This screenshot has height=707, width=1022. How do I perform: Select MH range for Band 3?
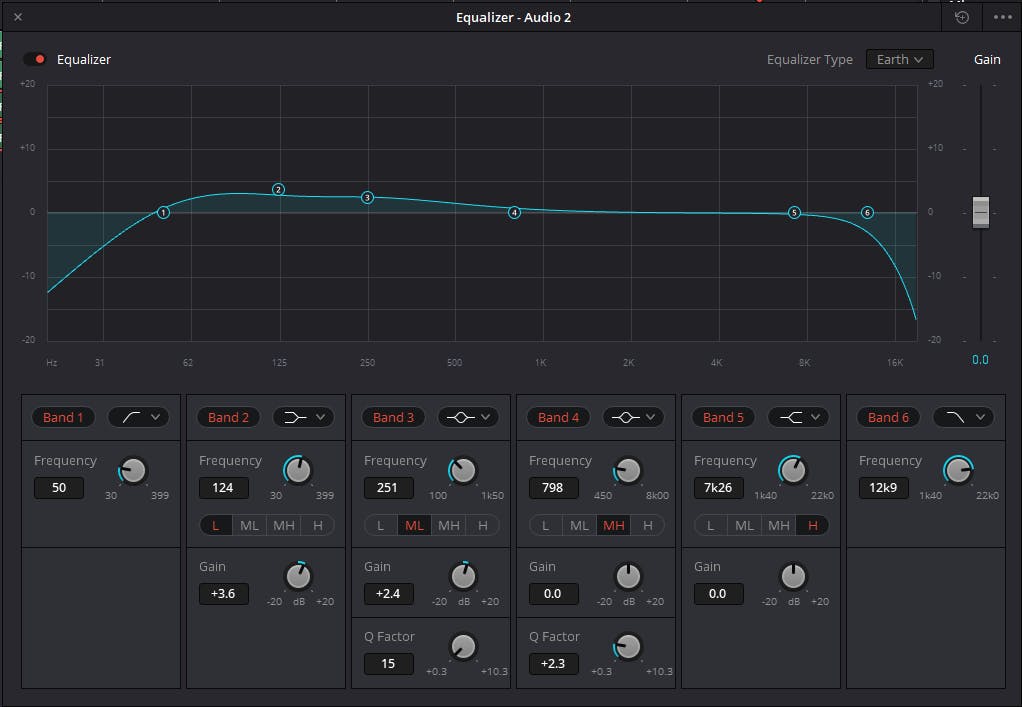(448, 525)
